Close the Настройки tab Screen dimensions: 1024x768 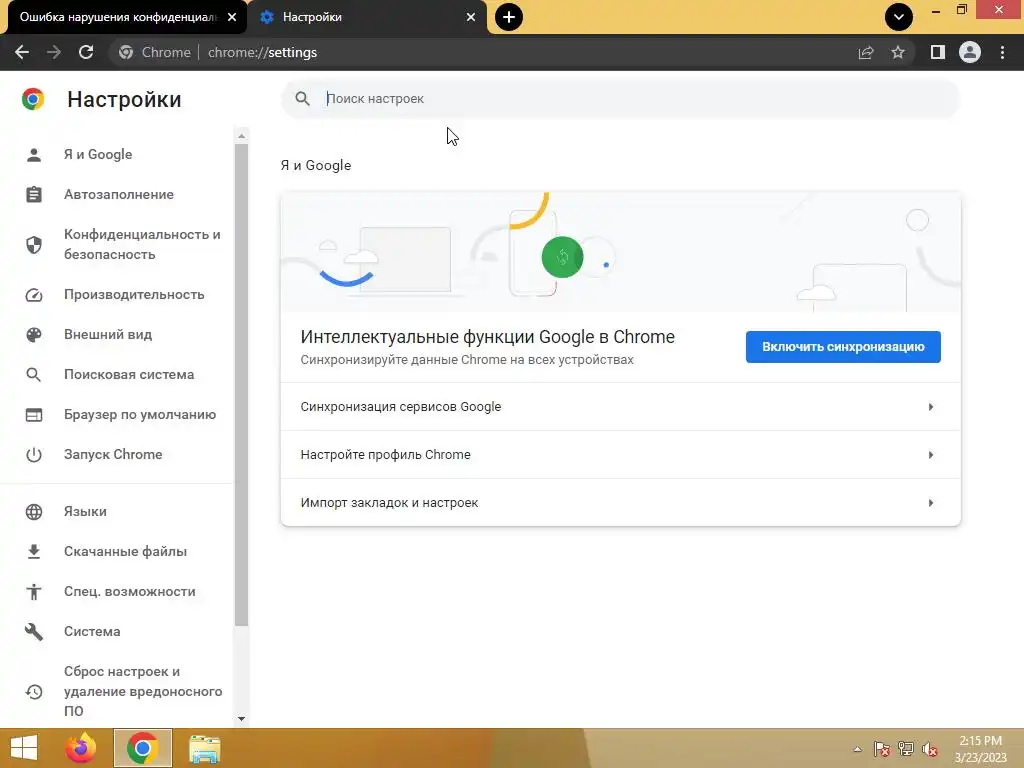[x=471, y=17]
